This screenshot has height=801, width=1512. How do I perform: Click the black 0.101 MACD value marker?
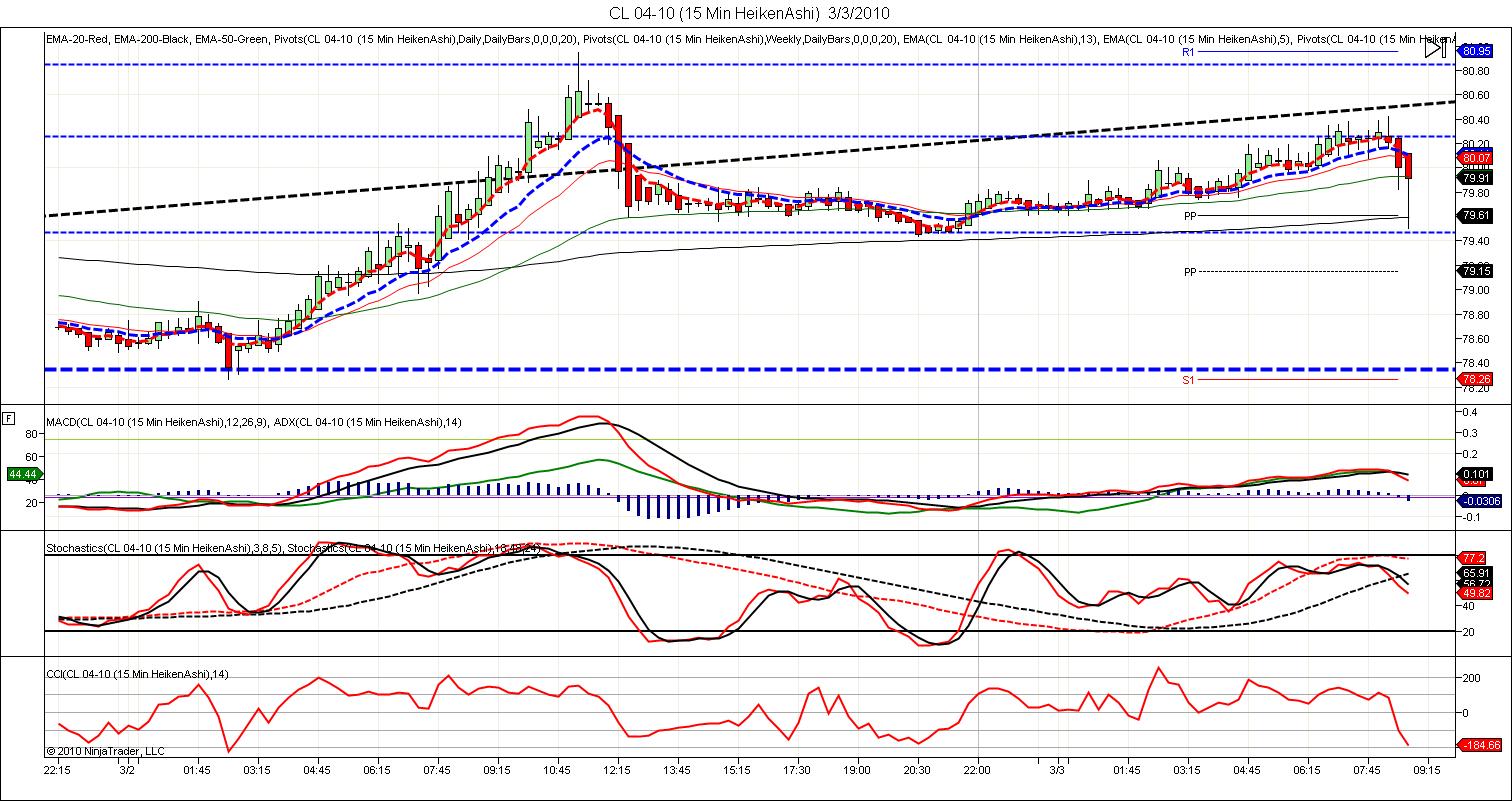pyautogui.click(x=1476, y=474)
